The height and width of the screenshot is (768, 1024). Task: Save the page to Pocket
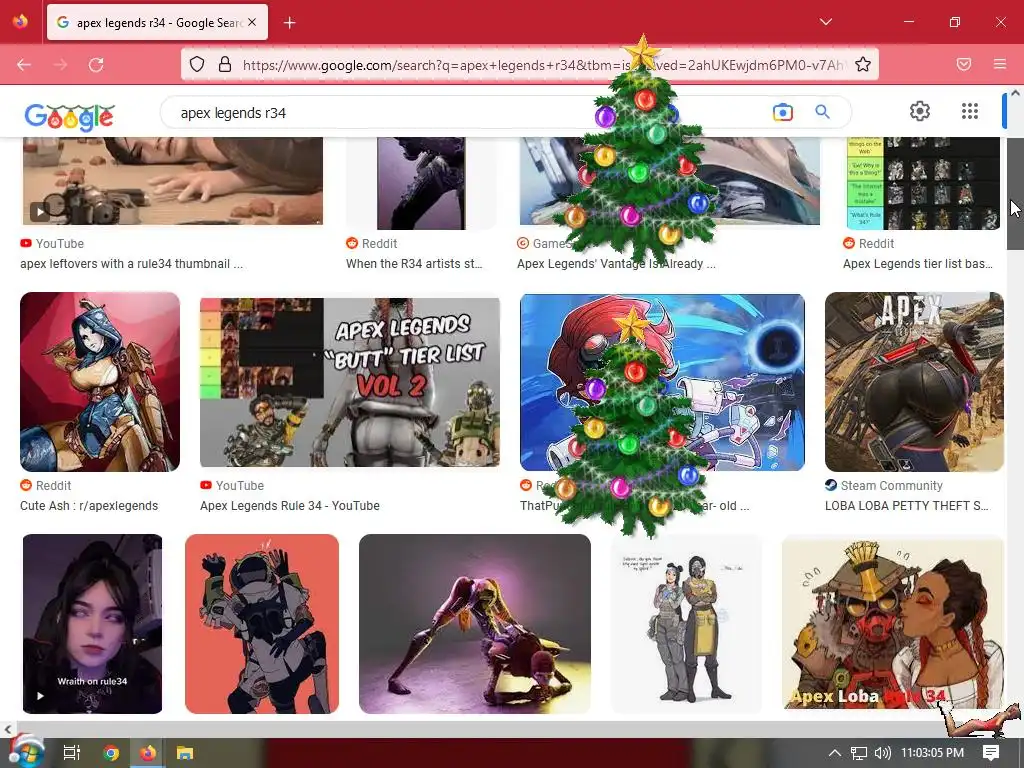[x=964, y=64]
